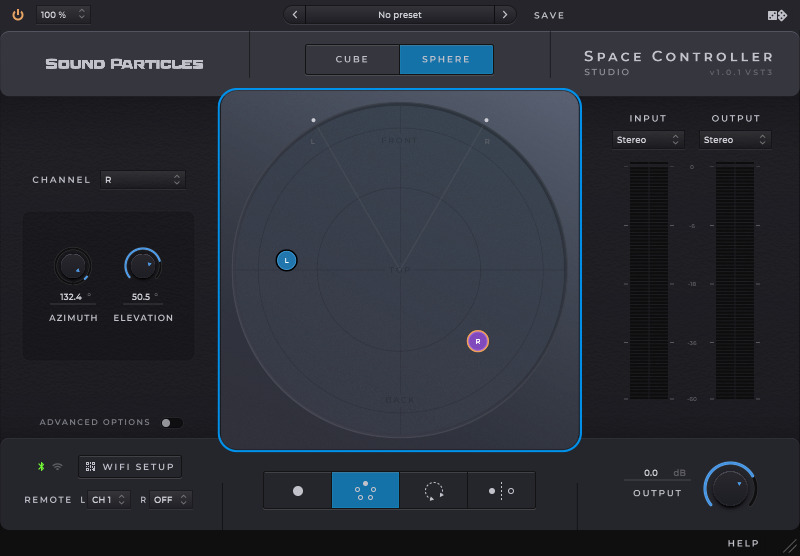
Task: Click right speaker dot labeled R
Action: [486, 120]
